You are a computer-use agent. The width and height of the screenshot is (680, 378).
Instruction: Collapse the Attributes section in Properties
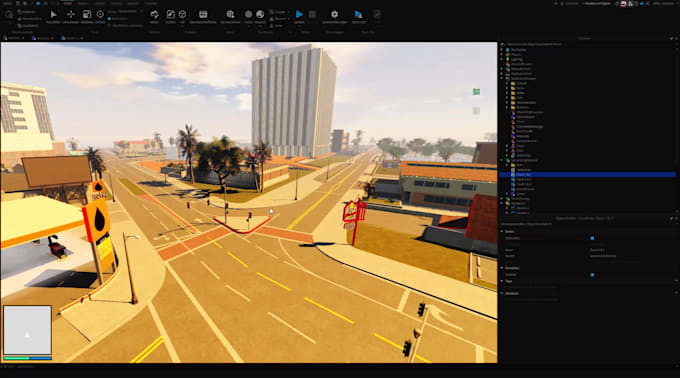502,293
